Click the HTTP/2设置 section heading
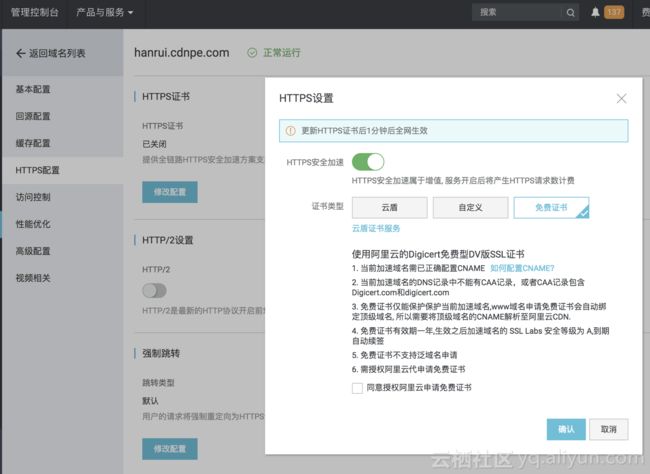The image size is (650, 474). point(167,240)
